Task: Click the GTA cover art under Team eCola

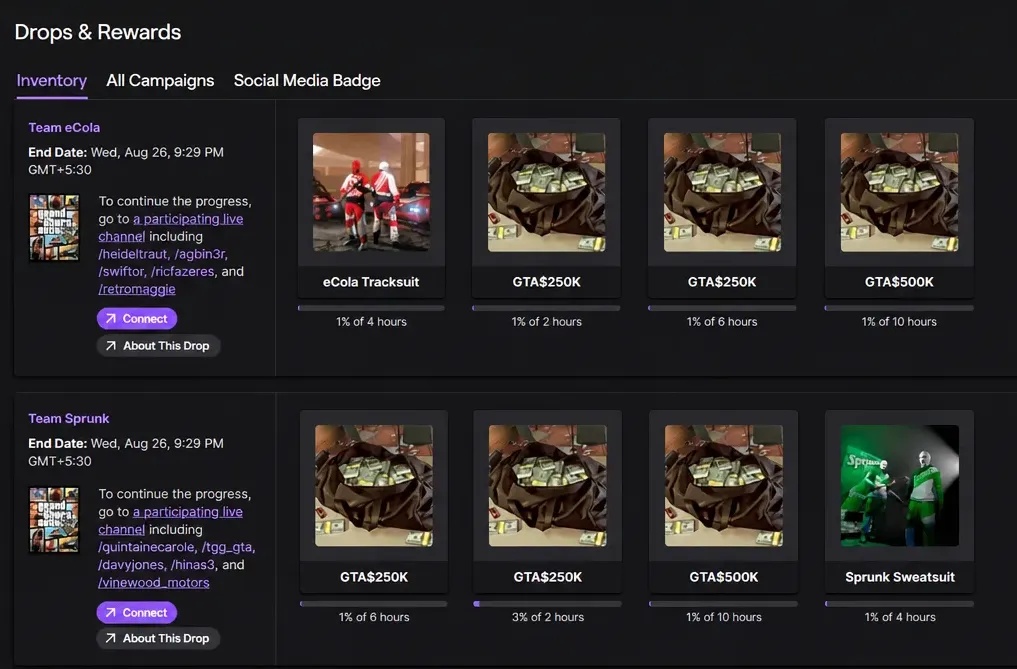Action: (x=54, y=228)
